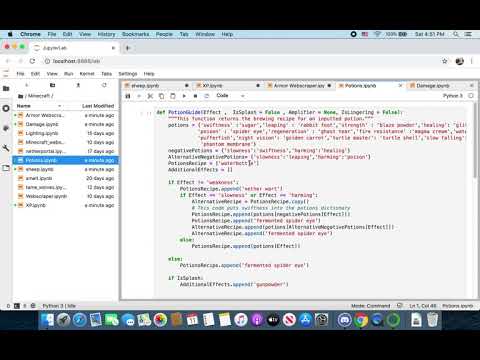Interrupt the kernel with stop icon
The height and width of the screenshot is (360, 480).
coord(195,96)
